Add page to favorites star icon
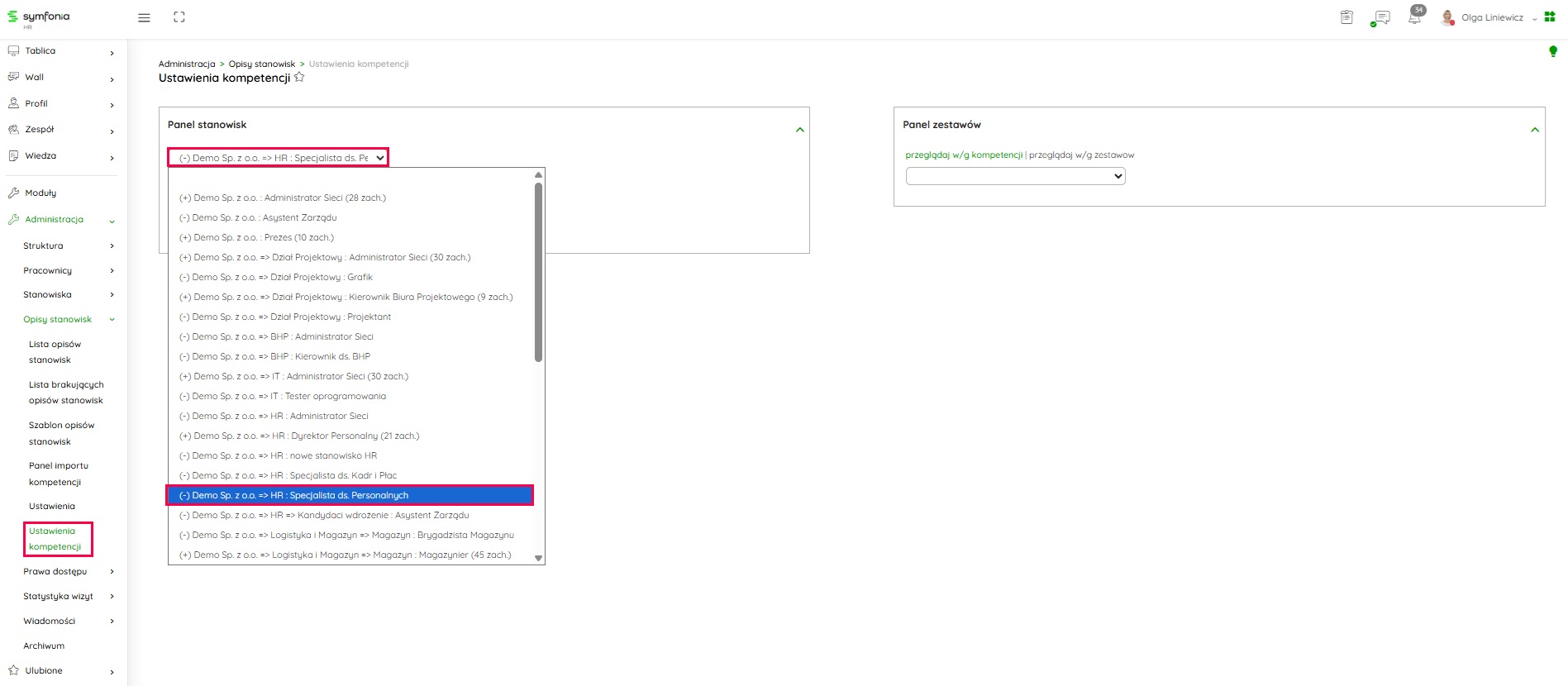The height and width of the screenshot is (686, 1568). tap(299, 78)
